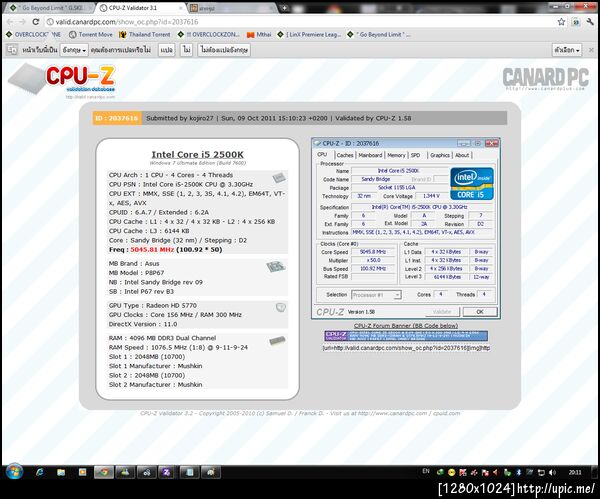Click the CPU-Z validation database logo
This screenshot has height=499, width=600.
tap(63, 80)
